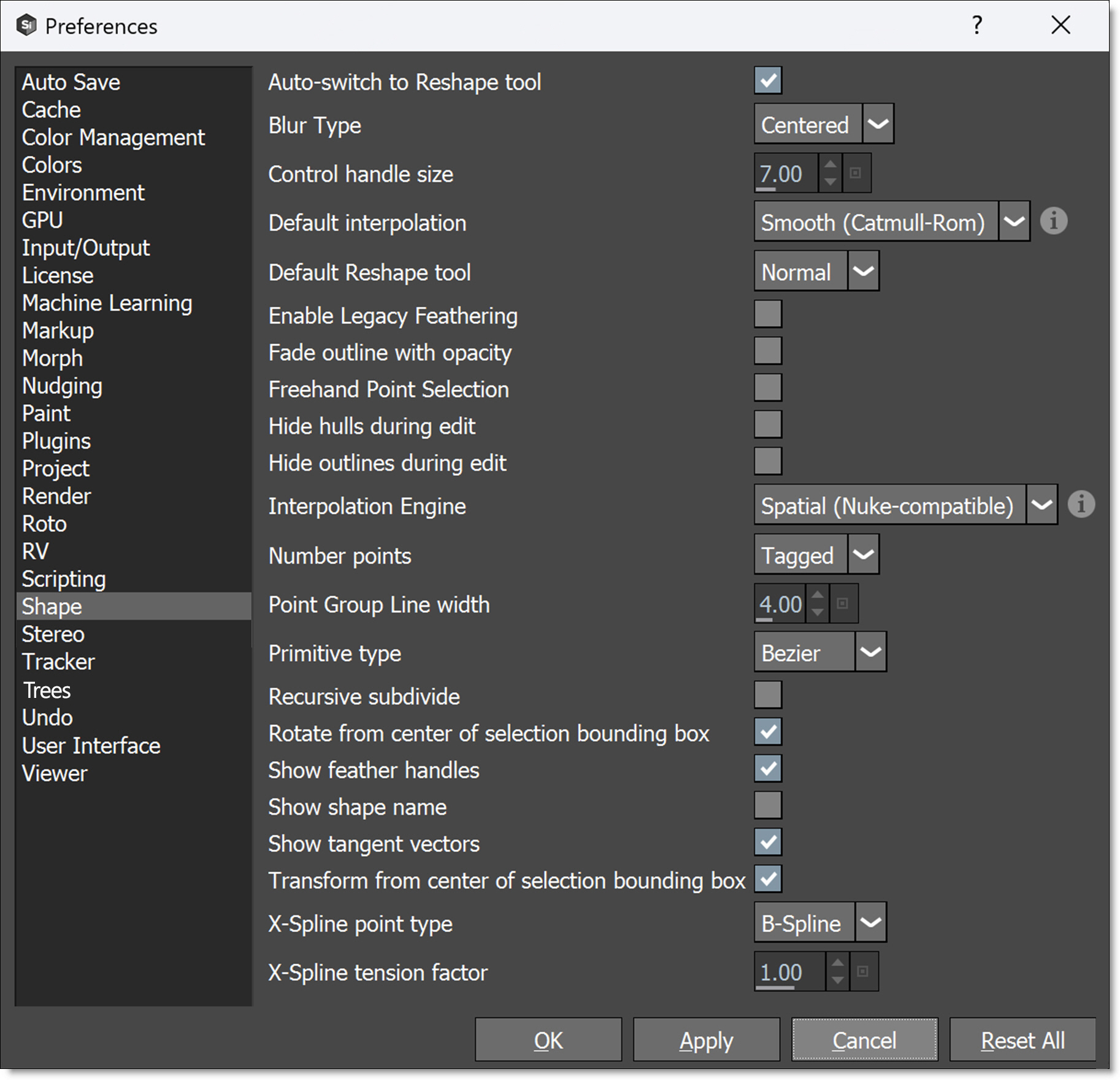The width and height of the screenshot is (1120, 1080).
Task: Click the Point Group Line width value field
Action: [780, 604]
